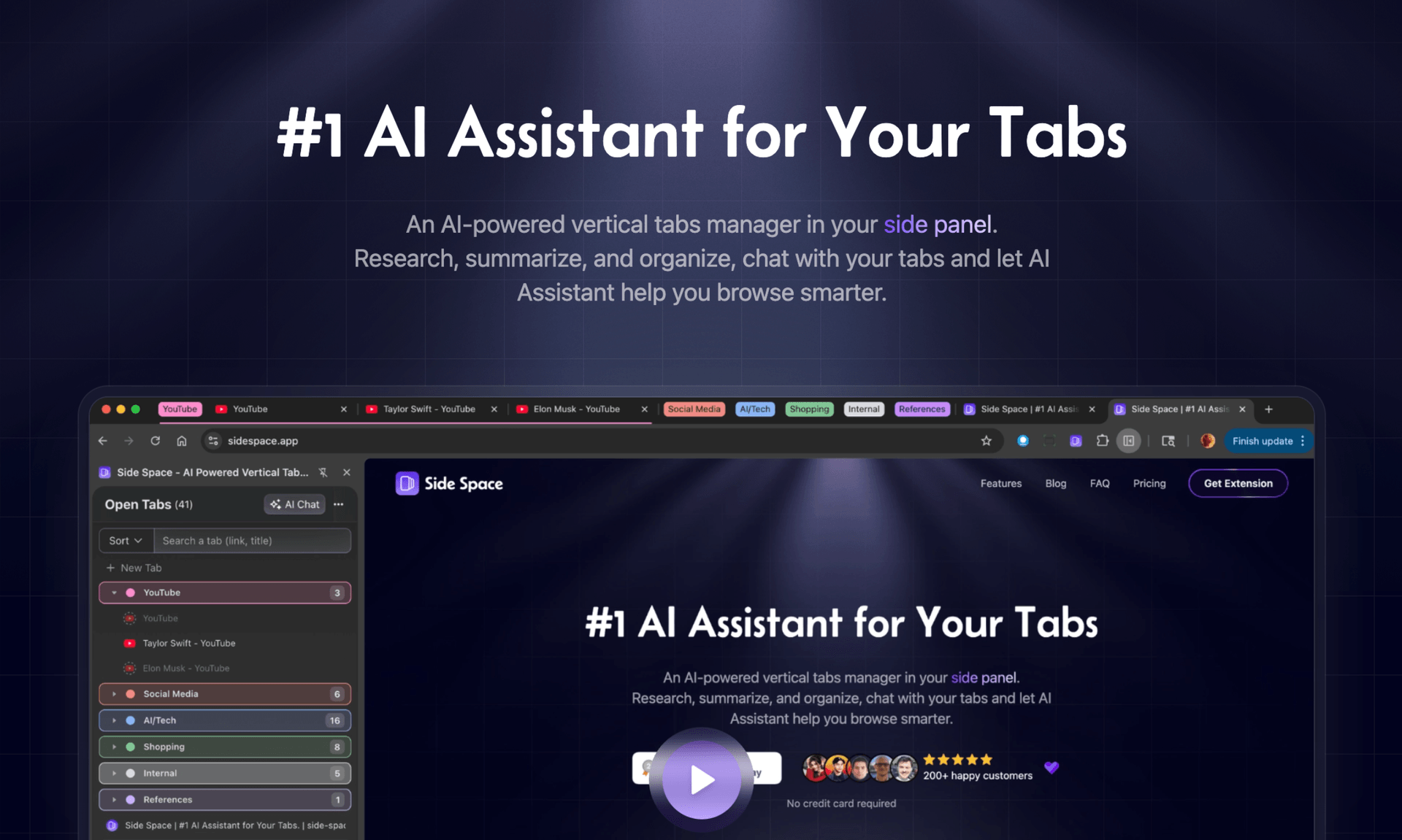Unpin the Side Space panel
Viewport: 1402px width, 840px height.
(323, 472)
